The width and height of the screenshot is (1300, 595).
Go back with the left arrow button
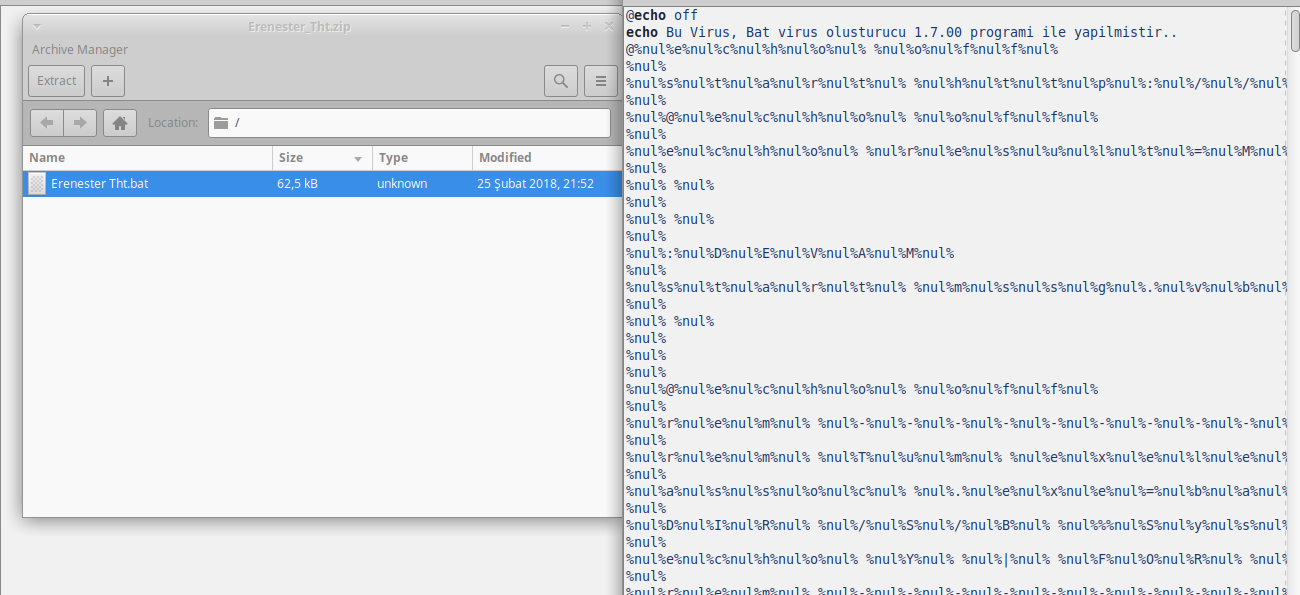pos(47,123)
